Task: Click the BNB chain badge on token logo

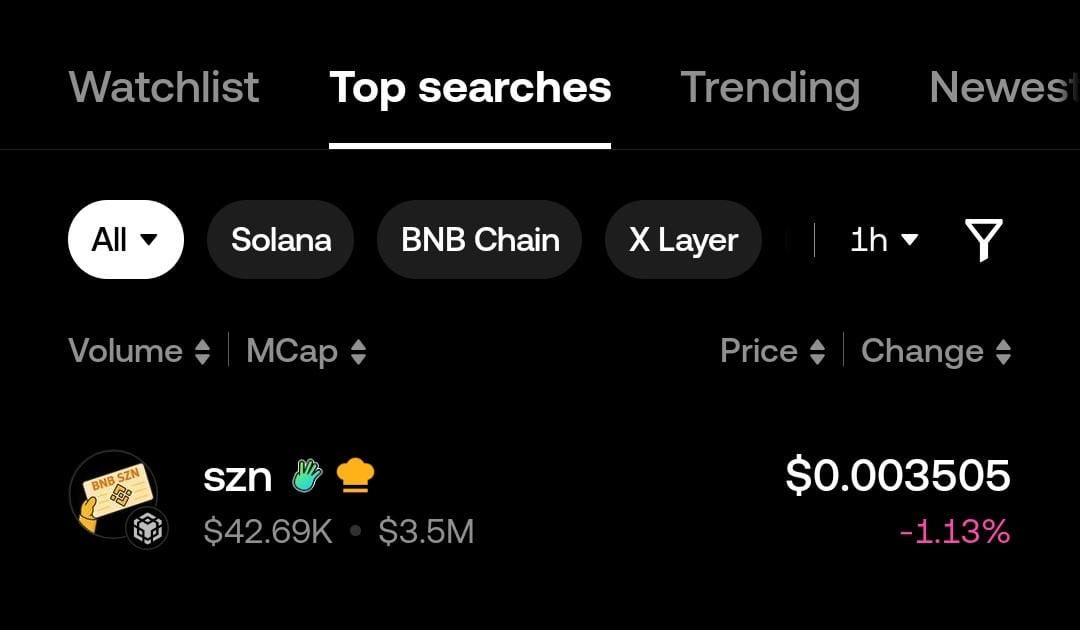Action: pyautogui.click(x=147, y=530)
